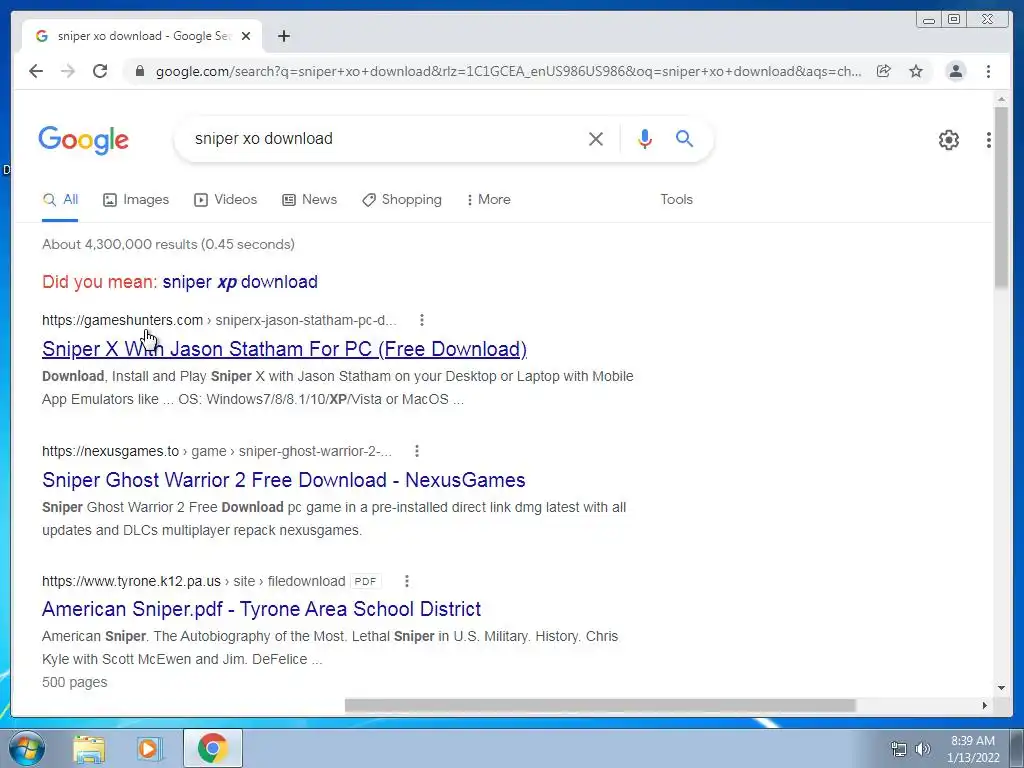Screen dimensions: 1024x768
Task: Focus the Chrome address bar URL
Action: [508, 71]
